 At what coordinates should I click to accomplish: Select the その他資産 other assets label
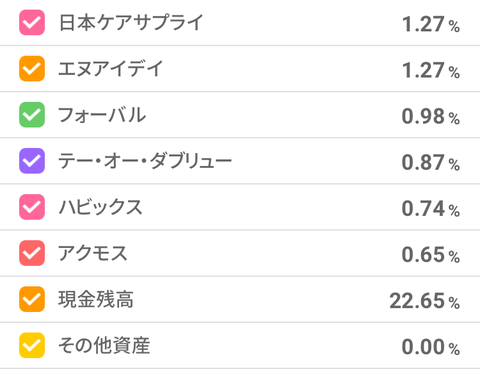pos(104,345)
